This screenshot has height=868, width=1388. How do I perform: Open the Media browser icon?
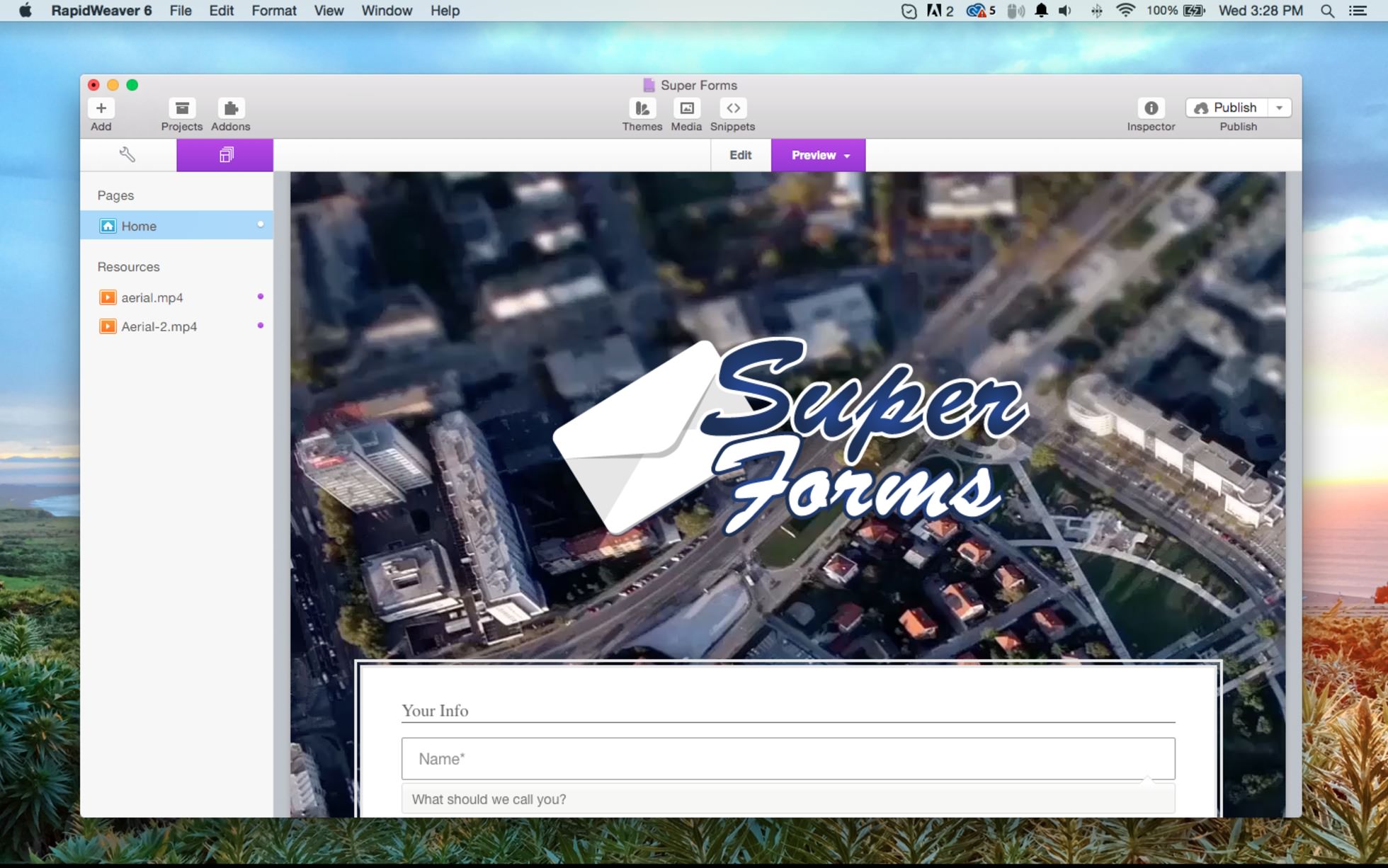point(686,108)
